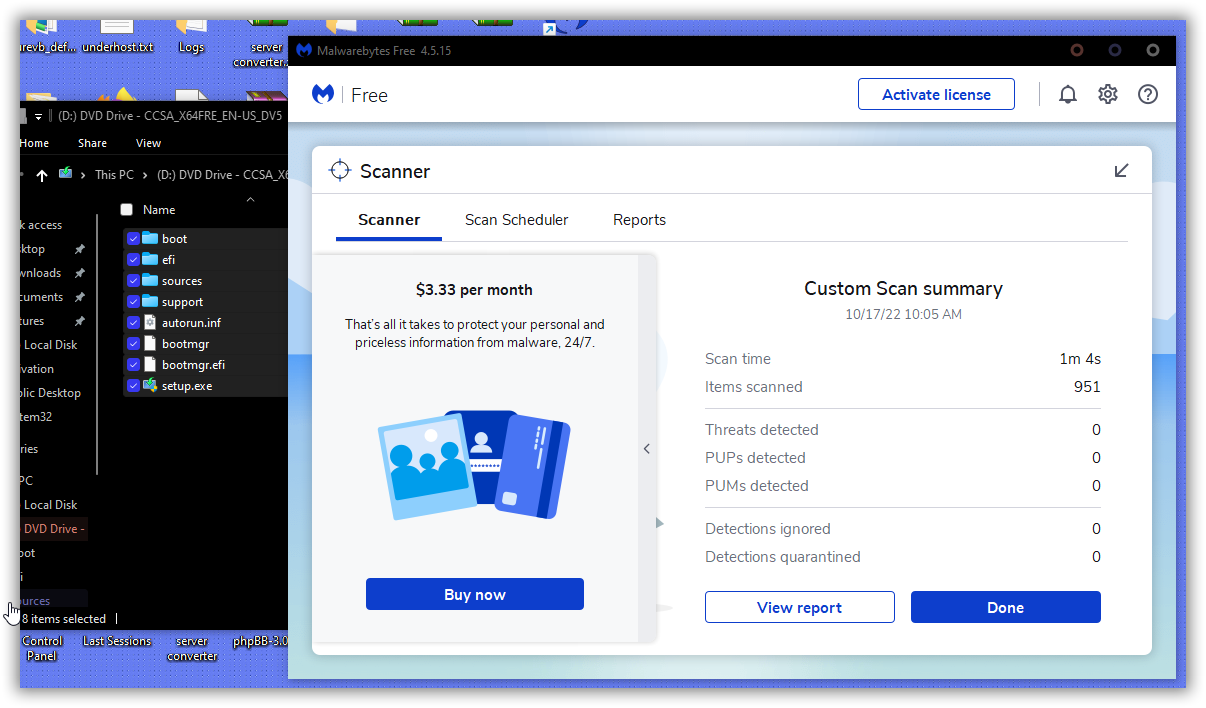Click the bootmgr file name

coord(185,344)
